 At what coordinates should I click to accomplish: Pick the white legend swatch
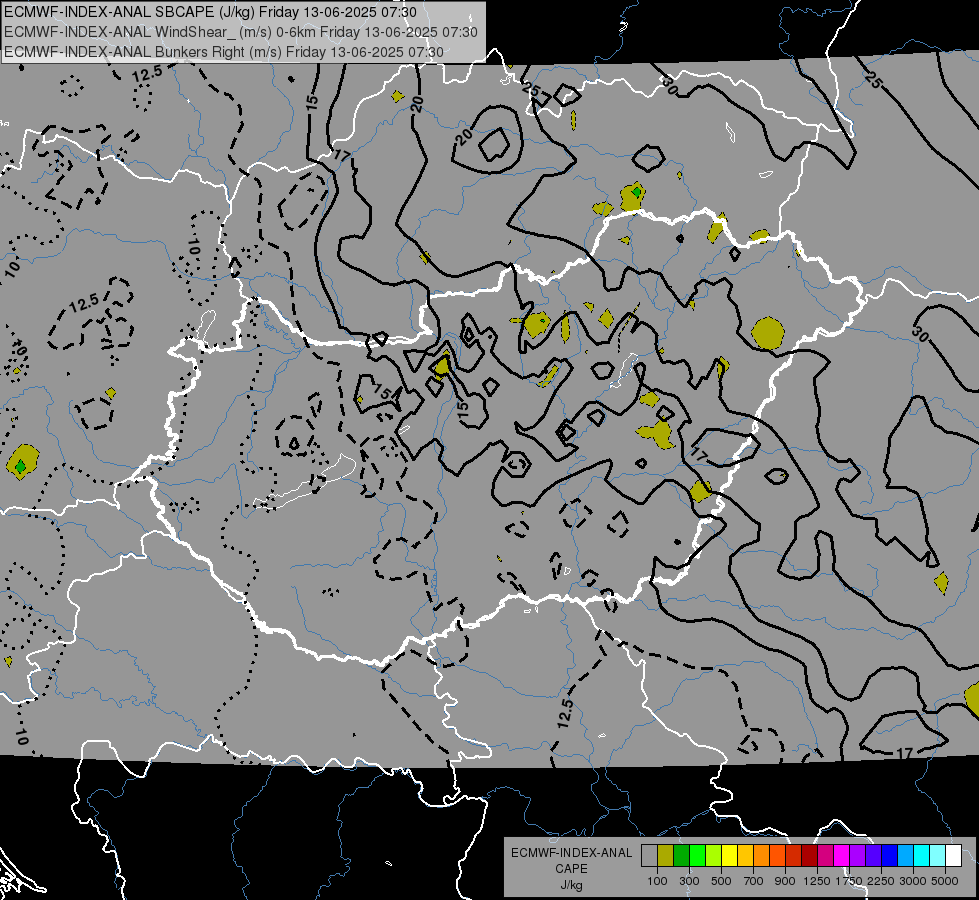pyautogui.click(x=953, y=855)
